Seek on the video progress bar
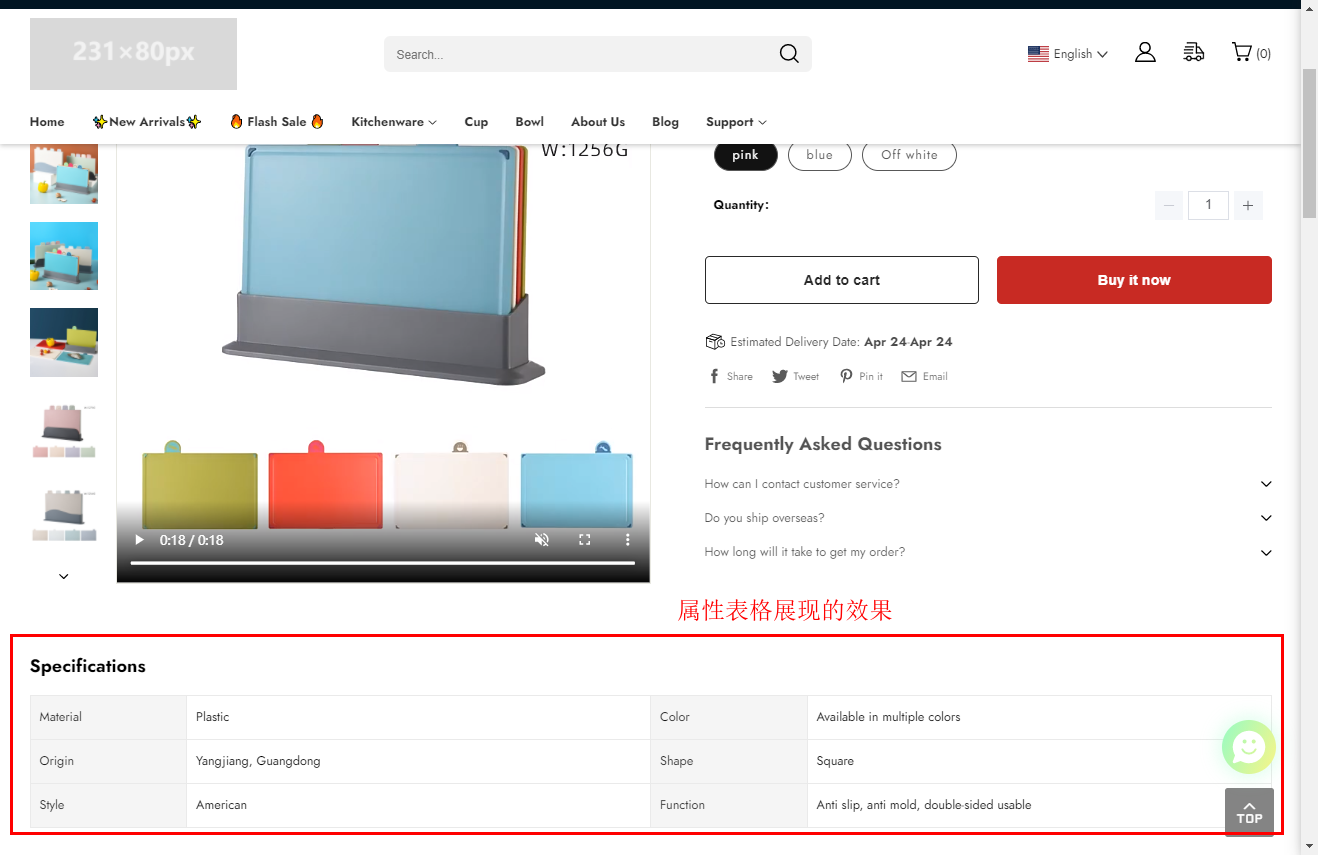 [x=383, y=564]
